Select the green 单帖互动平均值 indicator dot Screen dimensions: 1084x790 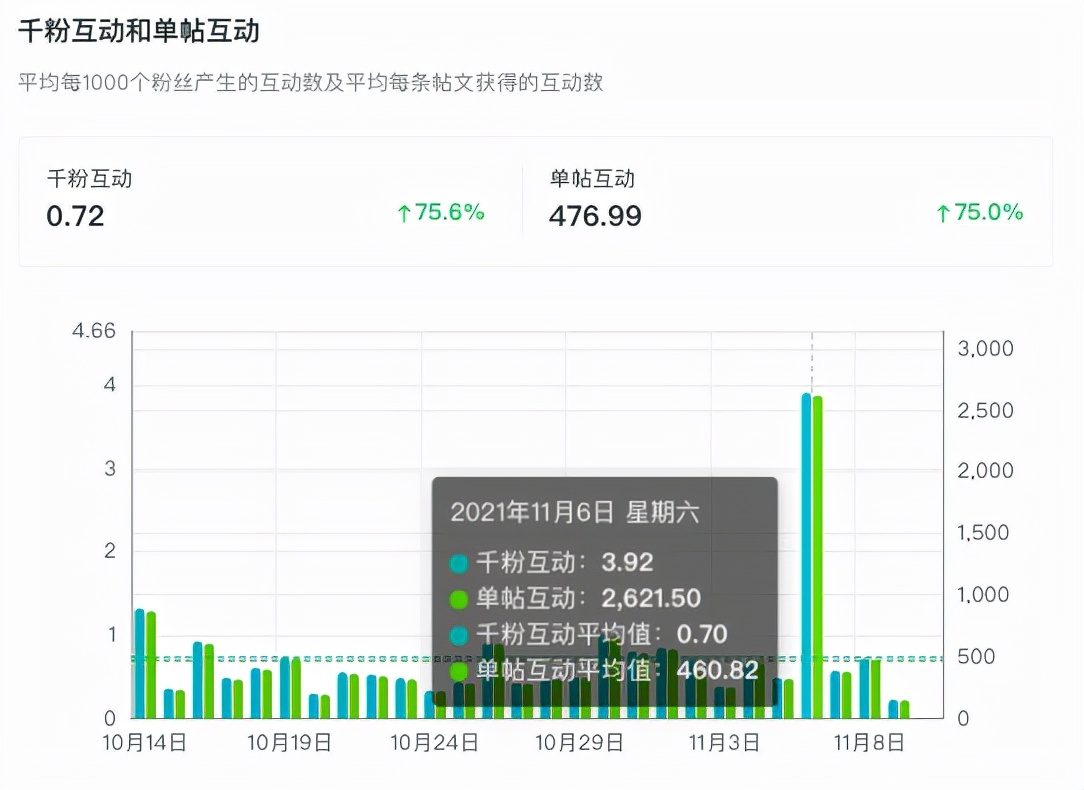click(x=460, y=672)
